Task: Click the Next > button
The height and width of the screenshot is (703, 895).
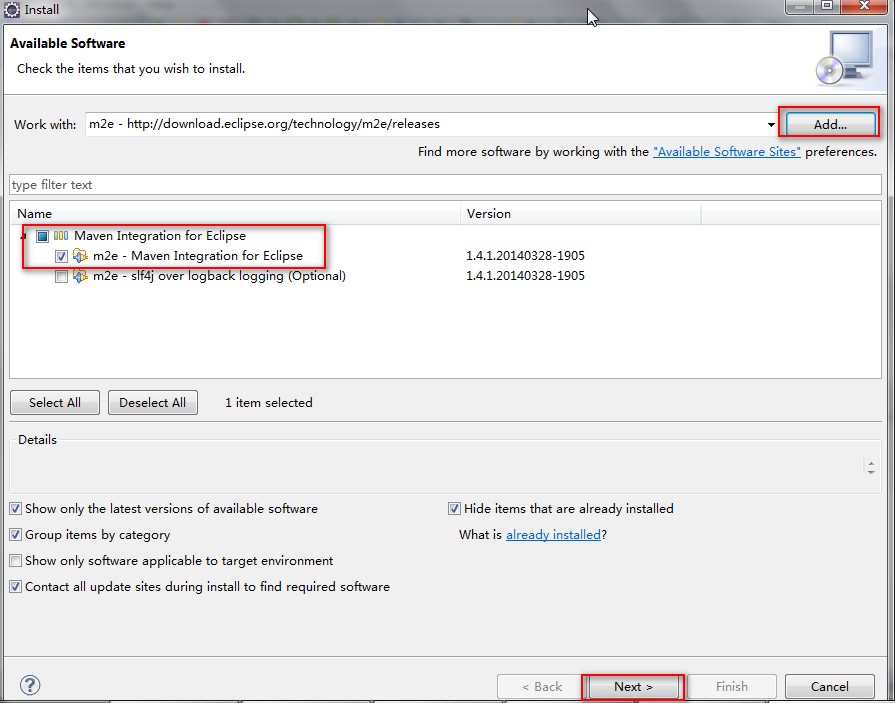Action: [x=633, y=687]
